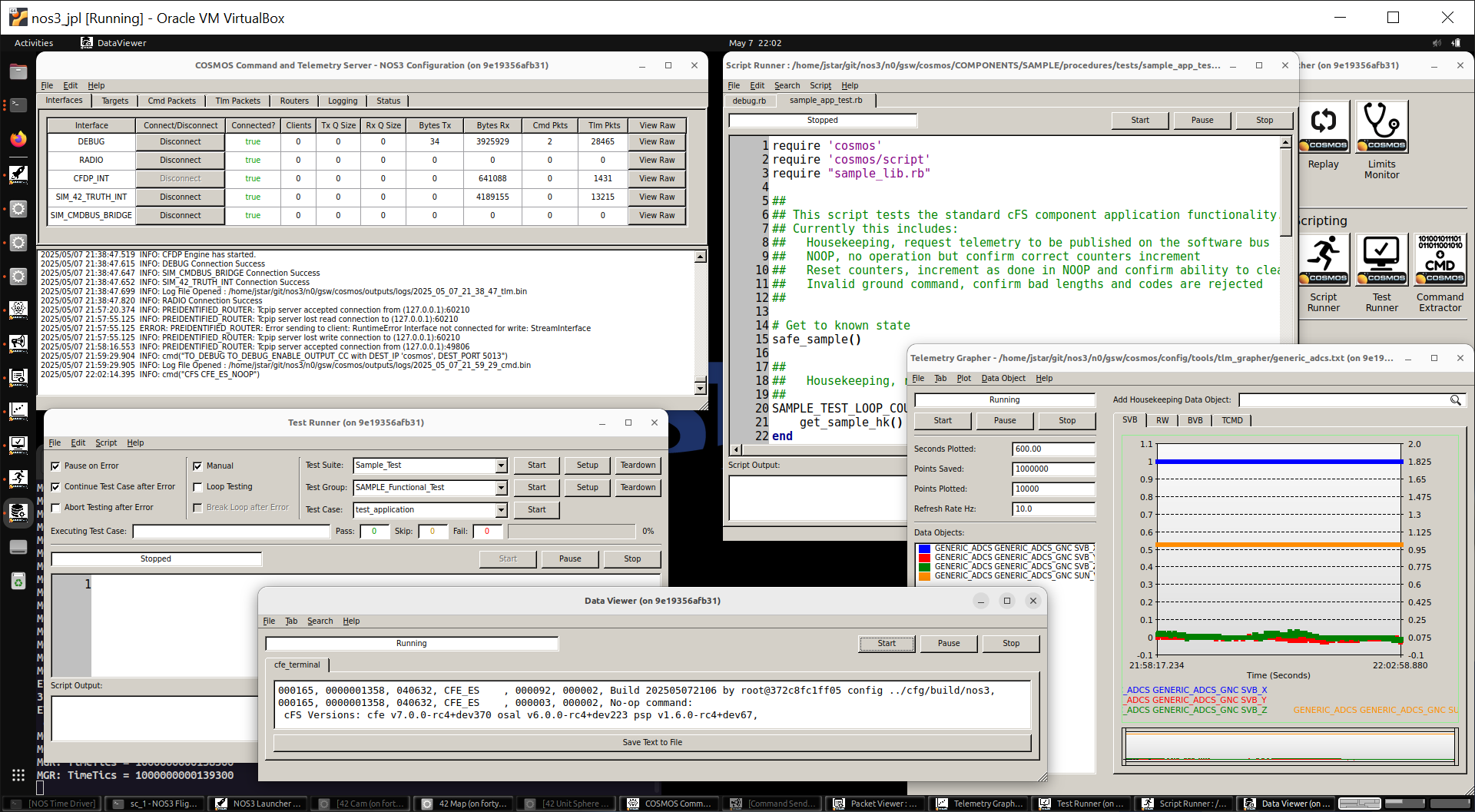
Task: Click Setup for the Test Group
Action: [588, 488]
